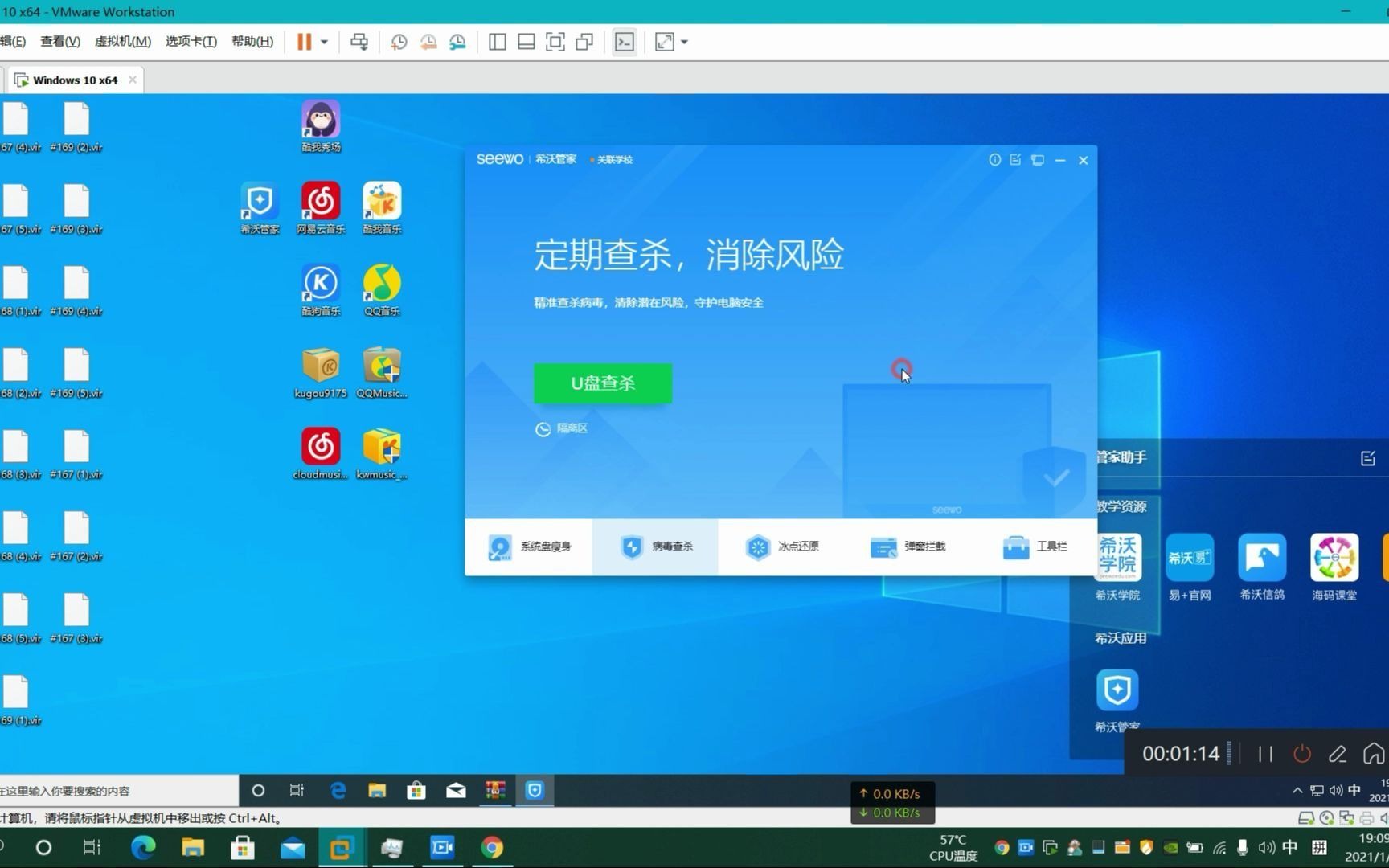
Task: Click the skin/display icon in Seewo title bar
Action: (1038, 160)
